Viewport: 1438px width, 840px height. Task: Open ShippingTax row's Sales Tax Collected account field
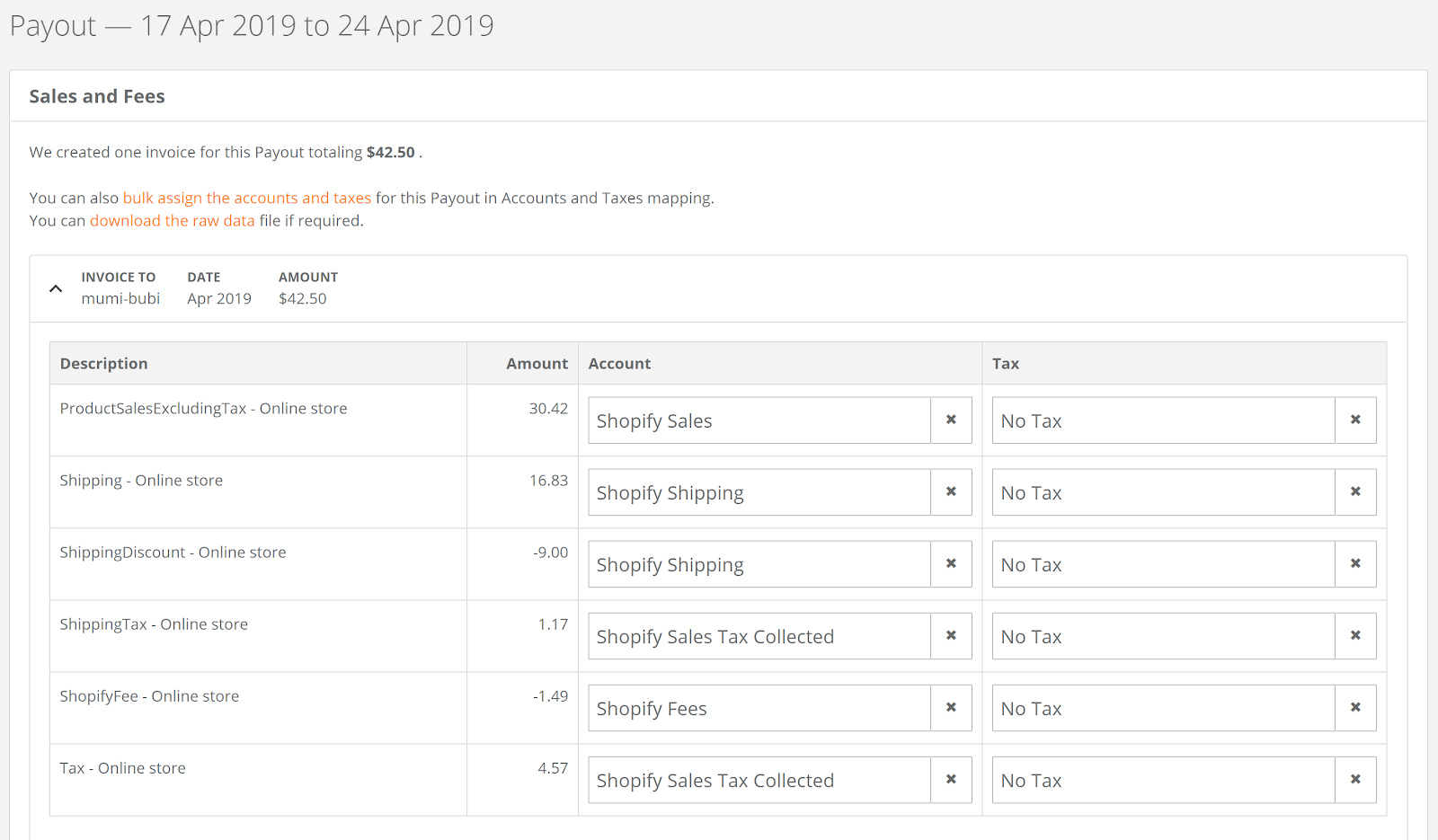pos(759,636)
